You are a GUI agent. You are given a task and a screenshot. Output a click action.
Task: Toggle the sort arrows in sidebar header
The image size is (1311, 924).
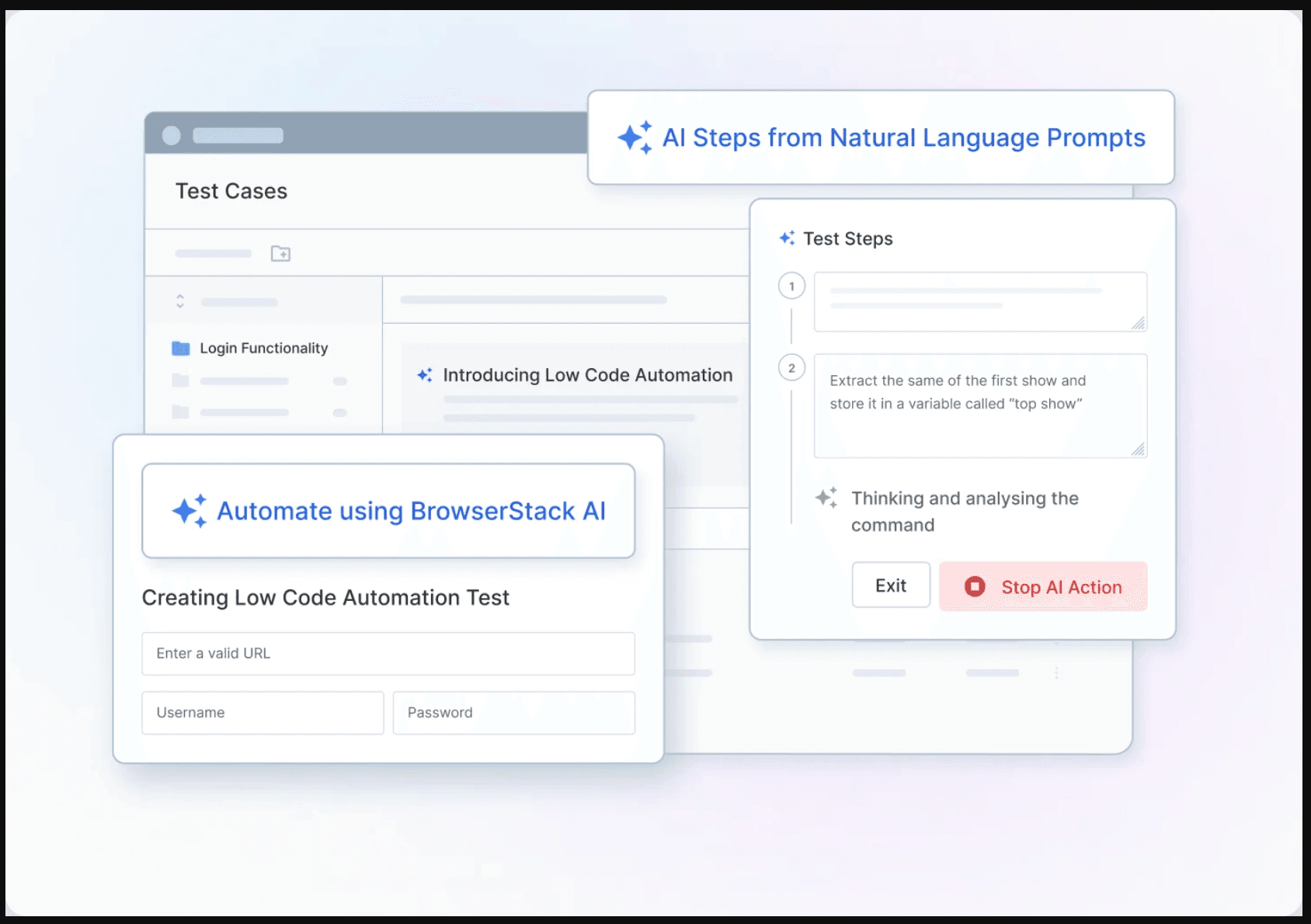(x=180, y=301)
